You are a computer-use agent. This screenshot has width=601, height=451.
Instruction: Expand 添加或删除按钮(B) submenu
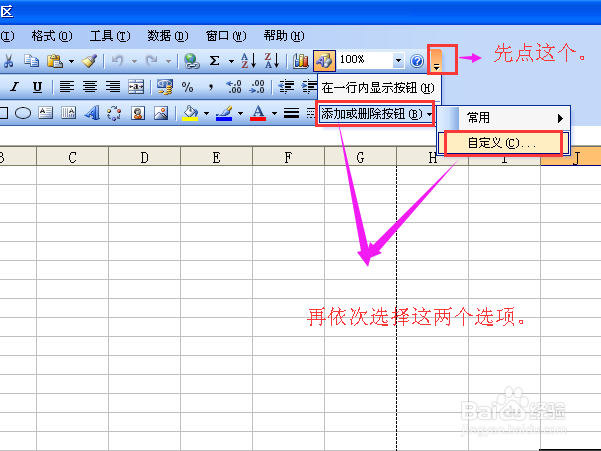coord(376,113)
